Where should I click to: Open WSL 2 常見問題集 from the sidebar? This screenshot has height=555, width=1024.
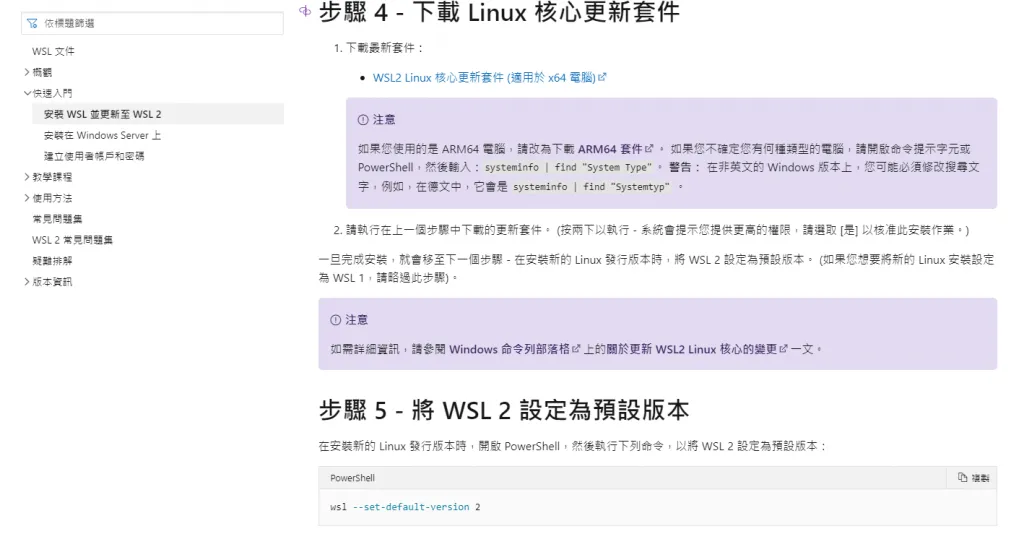[72, 240]
